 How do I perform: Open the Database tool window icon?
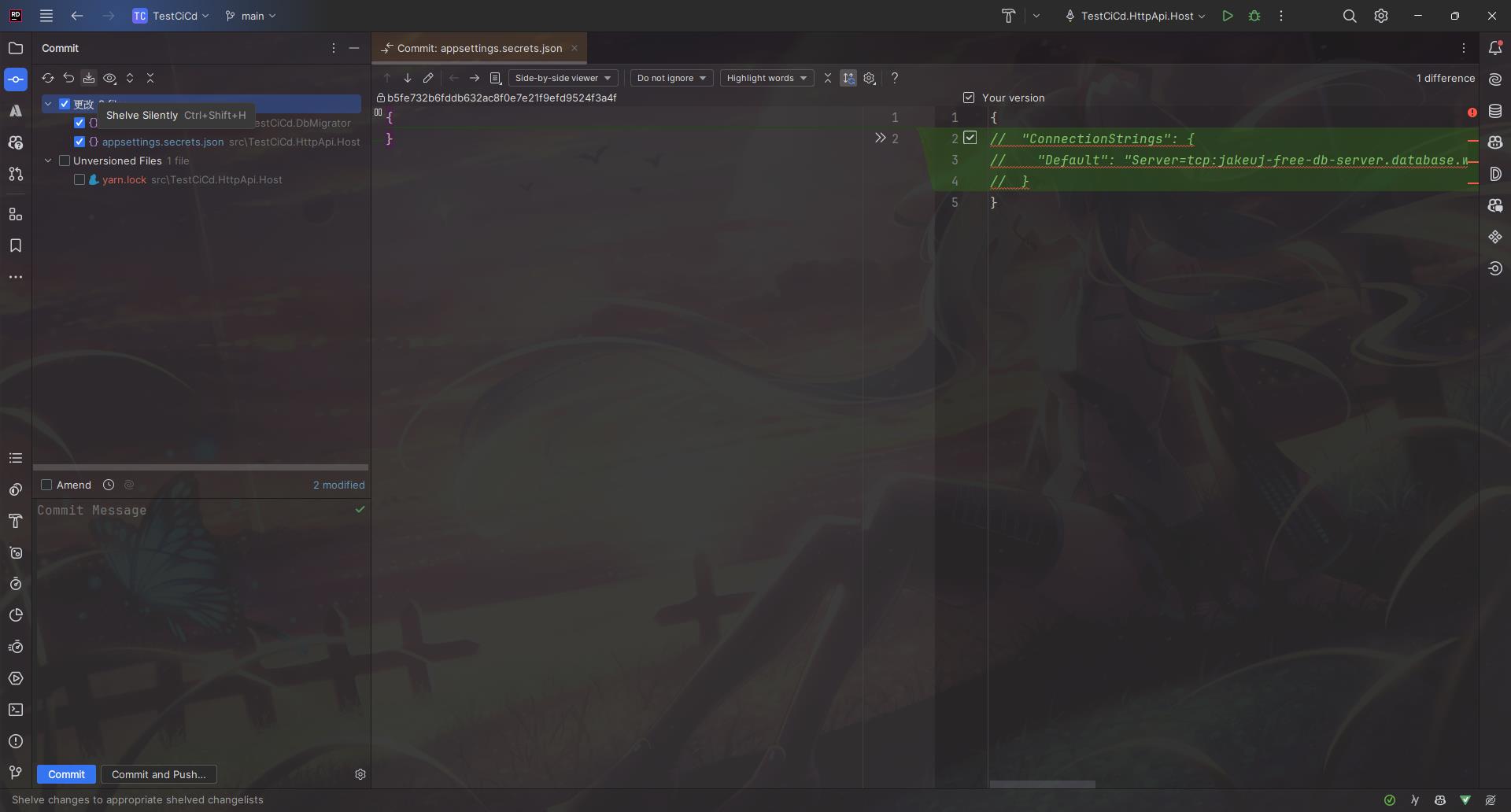[1495, 111]
